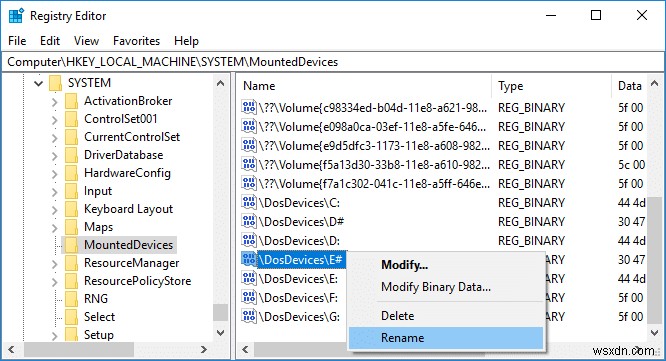The image size is (666, 361).
Task: Click binary icon of \DosDevices\C: value
Action: (249, 202)
